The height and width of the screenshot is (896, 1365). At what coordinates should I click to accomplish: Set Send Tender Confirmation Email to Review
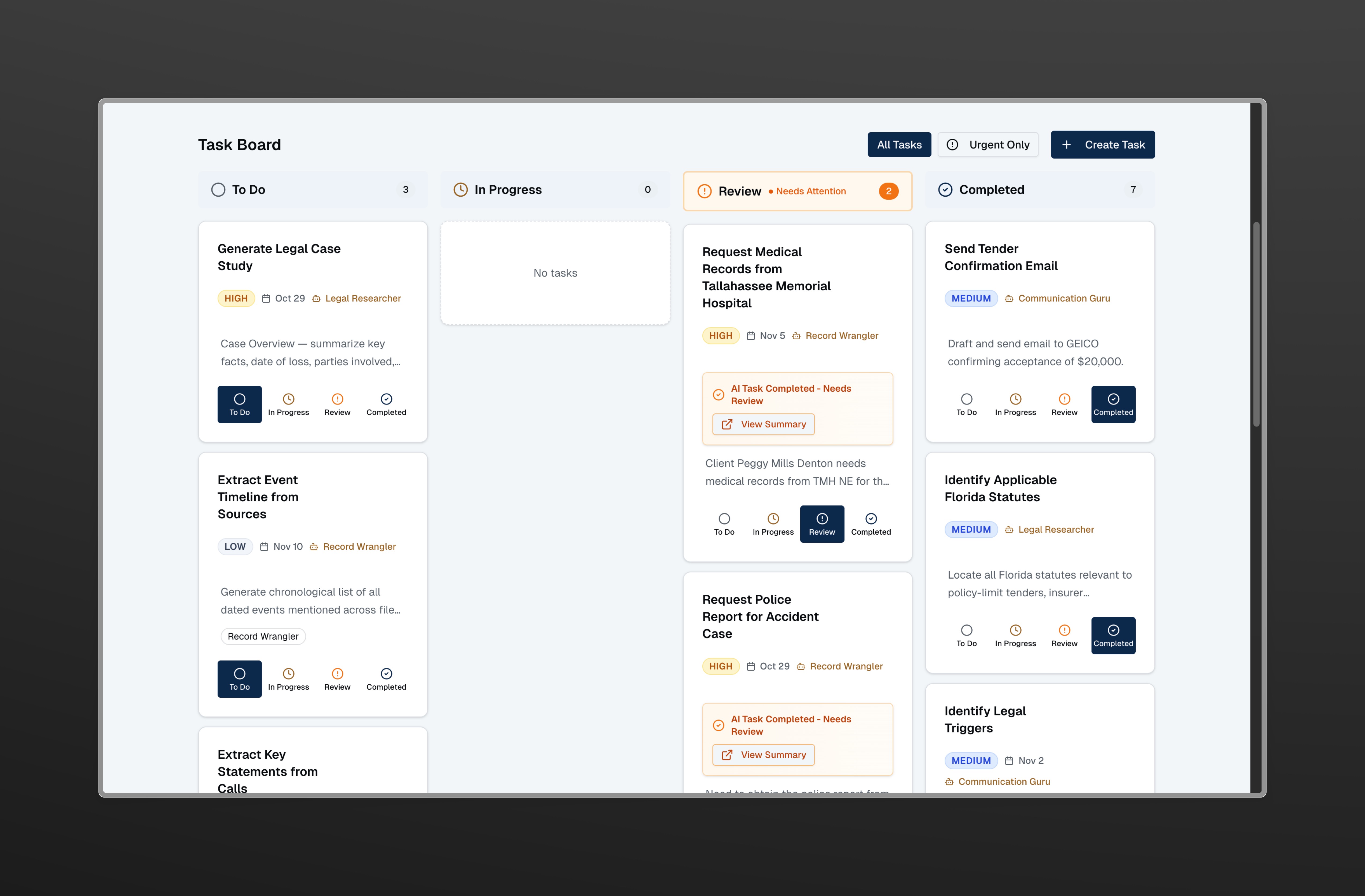click(x=1064, y=404)
